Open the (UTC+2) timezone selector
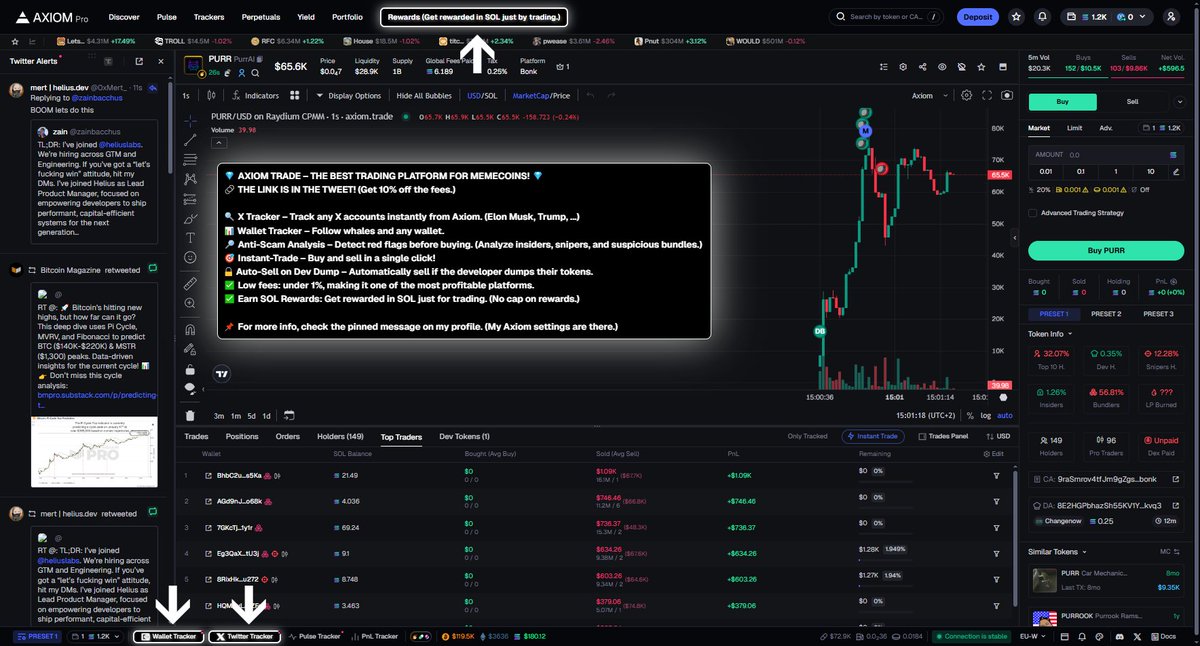The width and height of the screenshot is (1200, 646). [x=926, y=415]
